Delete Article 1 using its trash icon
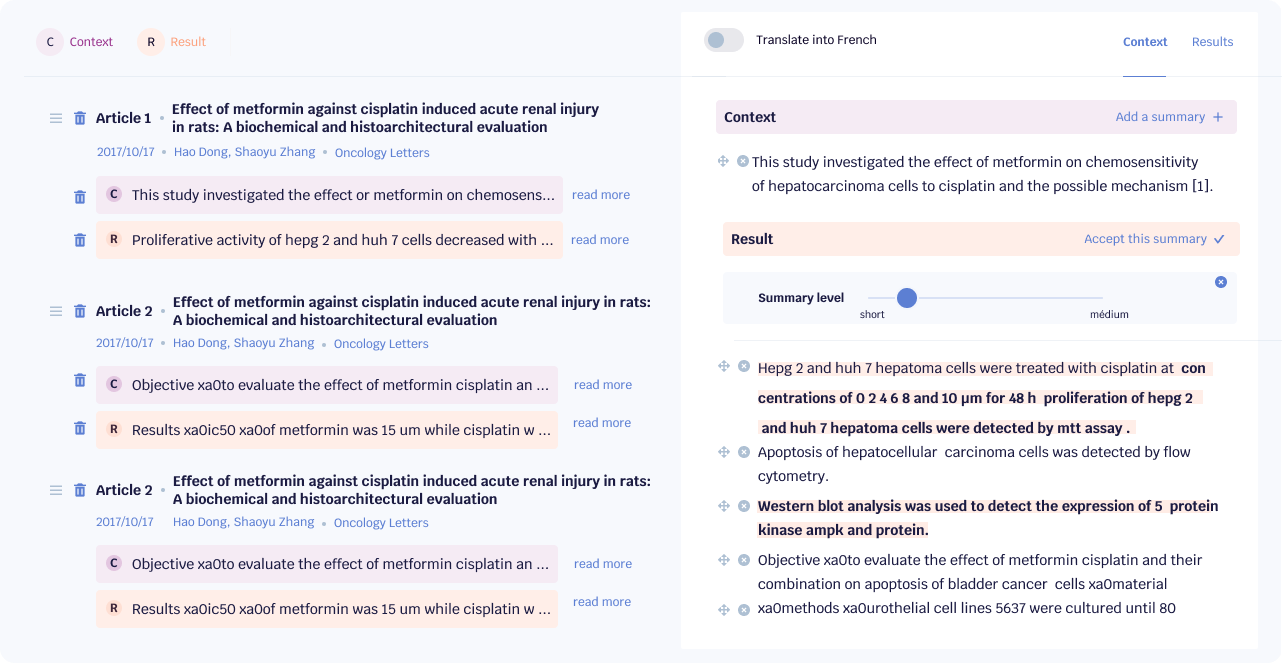 pyautogui.click(x=80, y=118)
